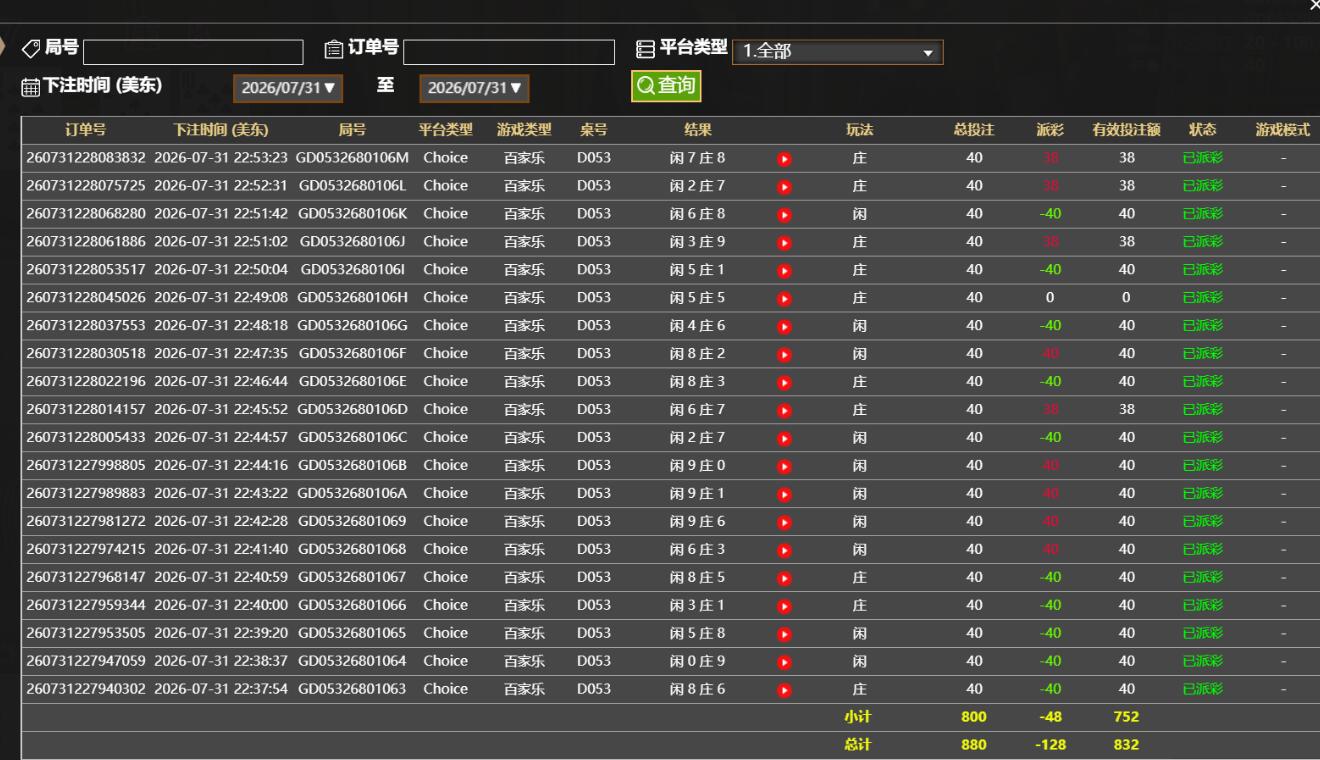The image size is (1320, 760).
Task: Open the end date picker after 至
Action: pos(474,88)
